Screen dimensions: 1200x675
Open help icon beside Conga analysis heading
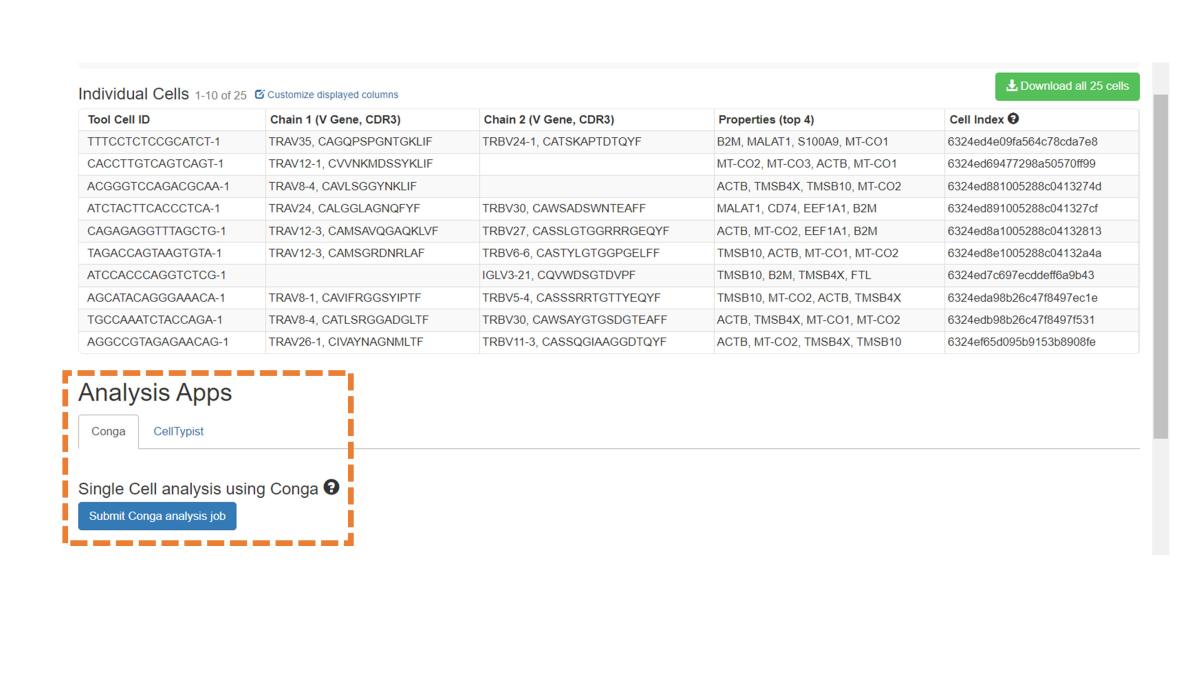pyautogui.click(x=331, y=488)
